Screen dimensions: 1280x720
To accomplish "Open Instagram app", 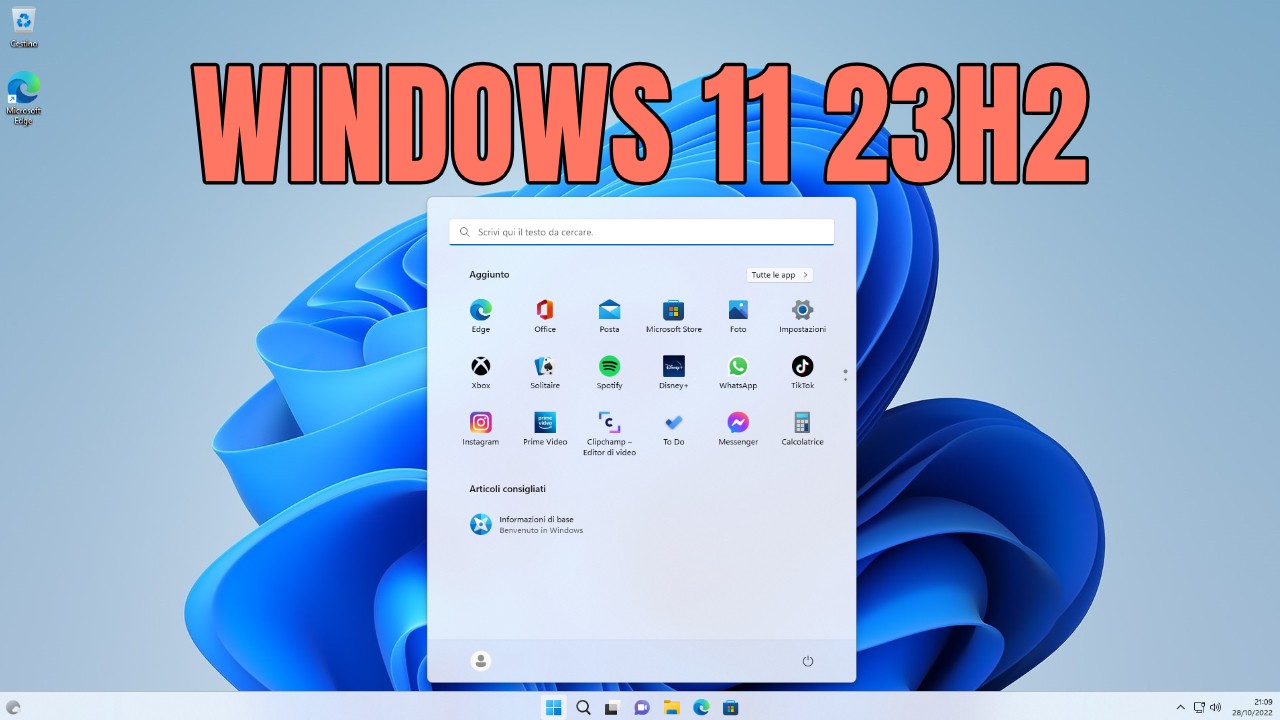I will tap(481, 428).
